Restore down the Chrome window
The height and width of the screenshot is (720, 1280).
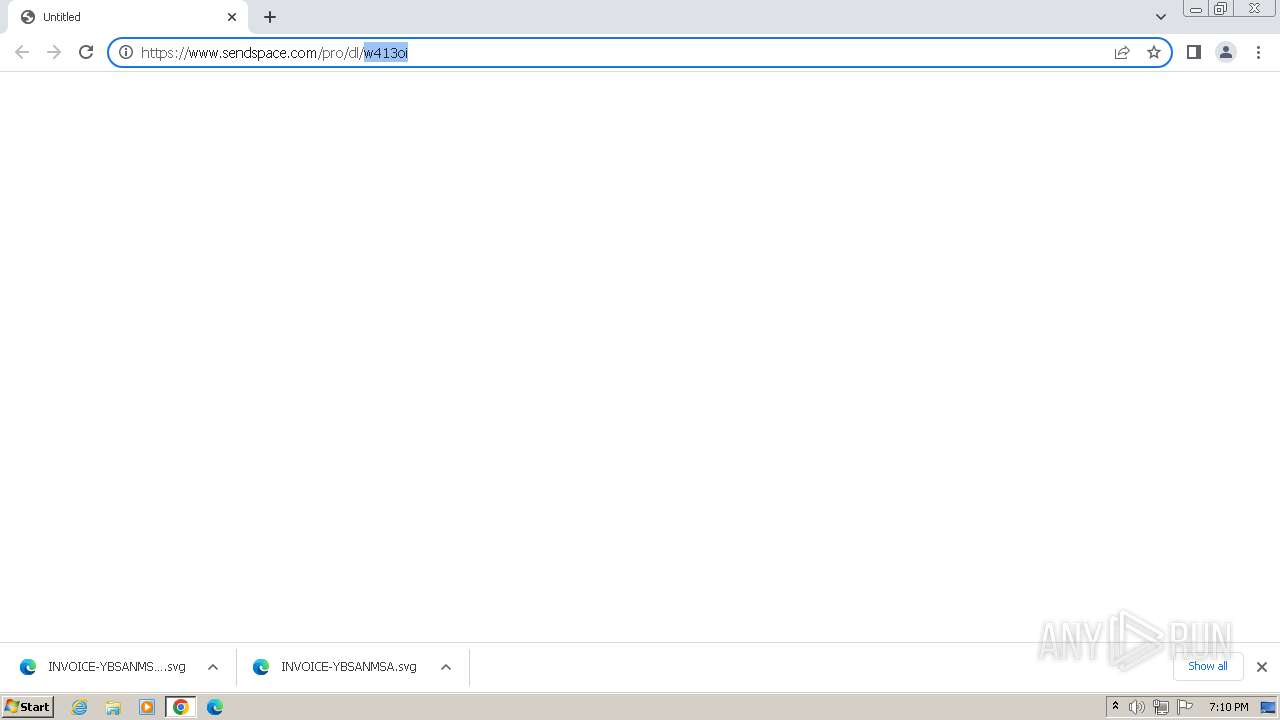click(1221, 9)
